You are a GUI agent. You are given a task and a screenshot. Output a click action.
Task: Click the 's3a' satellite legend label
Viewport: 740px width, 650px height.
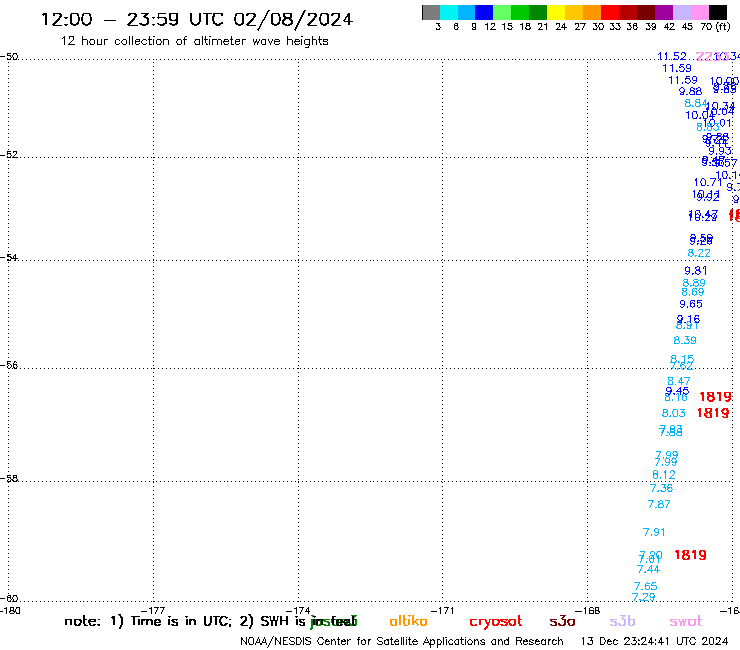pyautogui.click(x=562, y=622)
